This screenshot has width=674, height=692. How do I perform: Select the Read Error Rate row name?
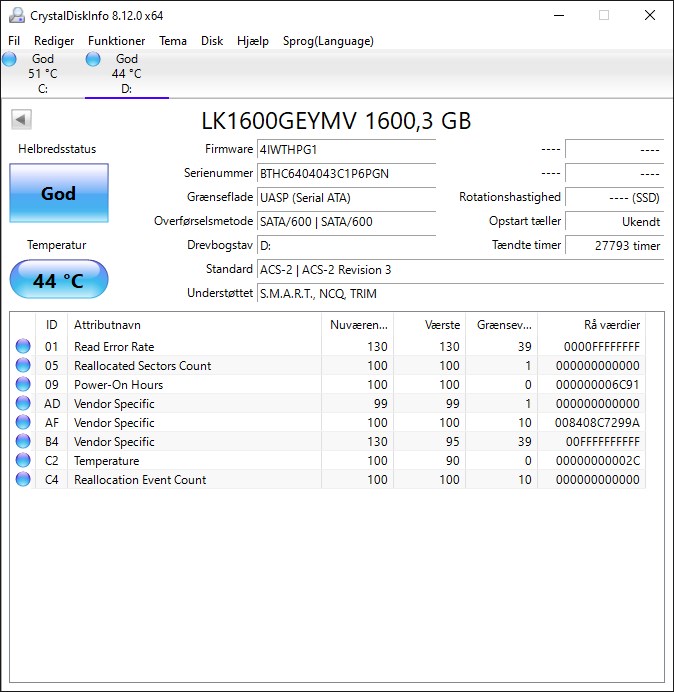tap(114, 346)
